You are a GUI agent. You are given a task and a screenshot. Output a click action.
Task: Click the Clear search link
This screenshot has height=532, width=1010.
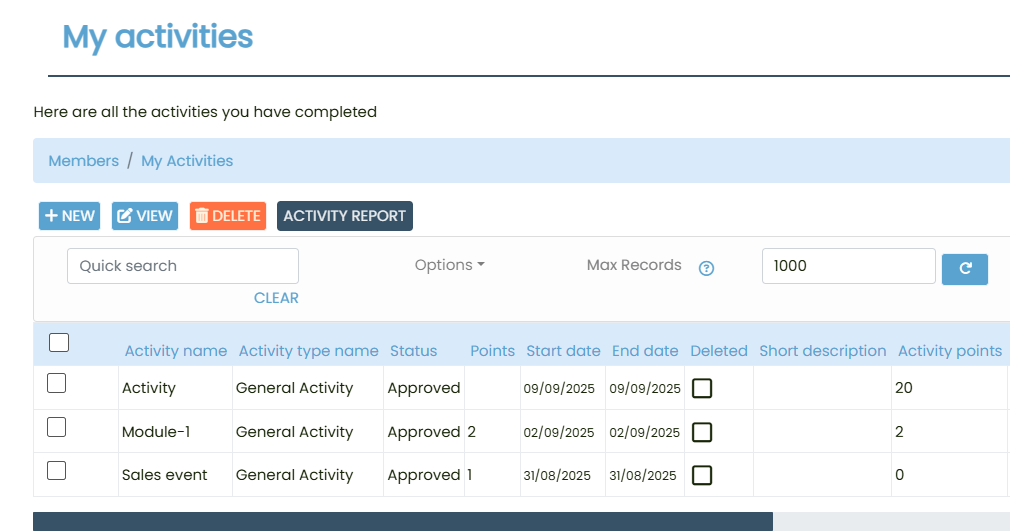[276, 298]
